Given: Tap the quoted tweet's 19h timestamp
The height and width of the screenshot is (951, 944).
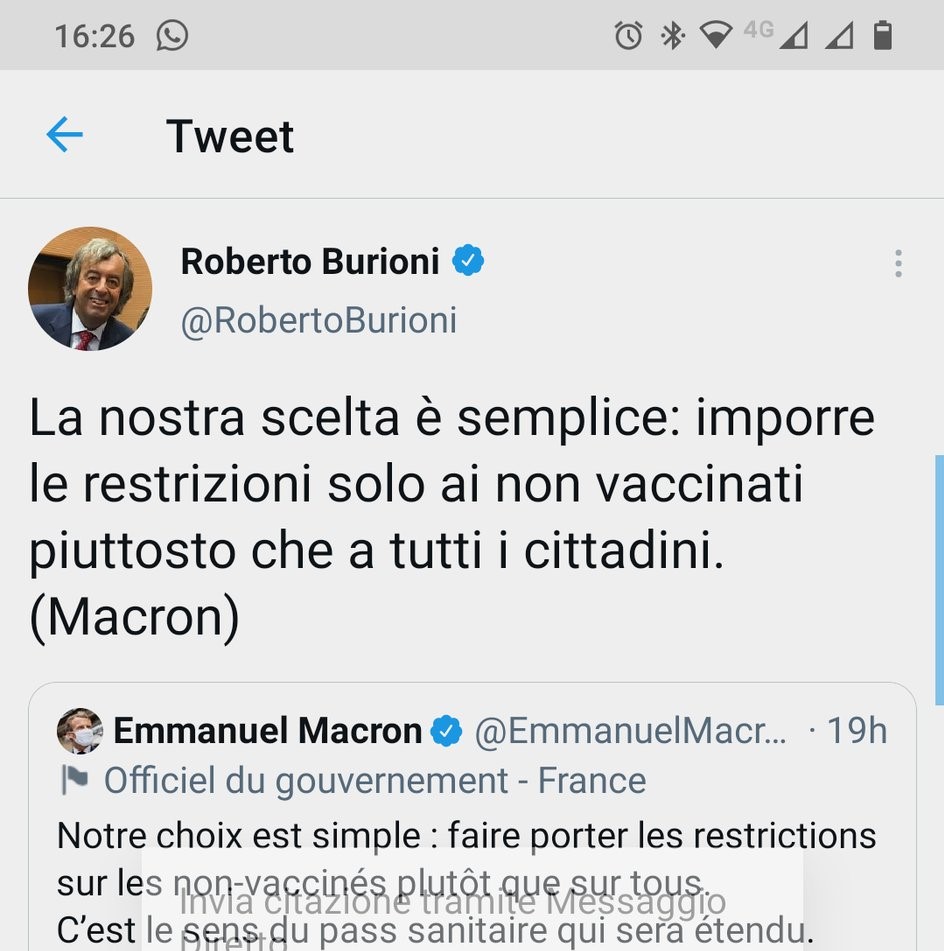Looking at the screenshot, I should coord(855,731).
